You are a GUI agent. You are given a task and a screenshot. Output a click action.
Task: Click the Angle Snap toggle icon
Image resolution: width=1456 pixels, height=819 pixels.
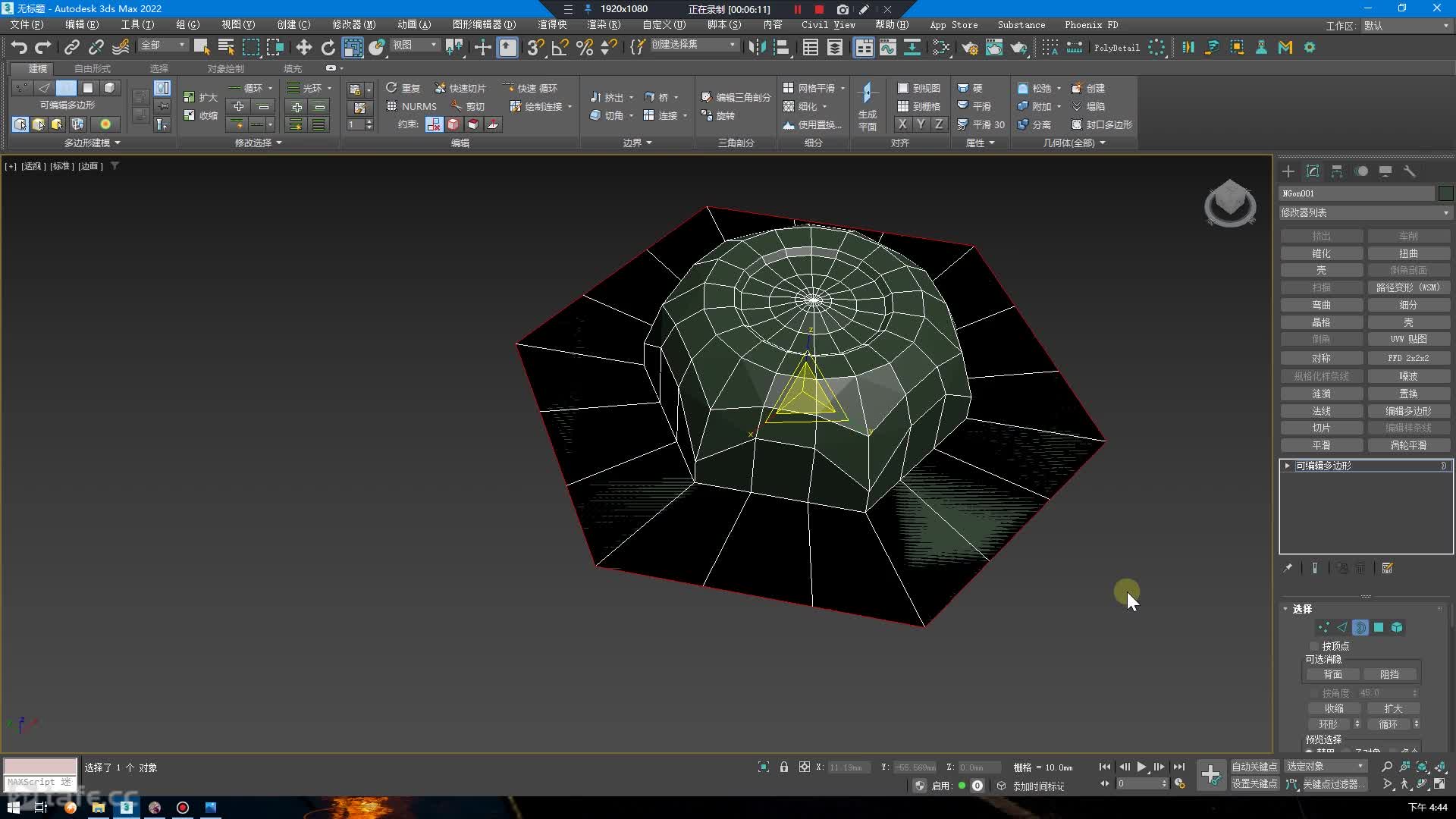[x=560, y=47]
